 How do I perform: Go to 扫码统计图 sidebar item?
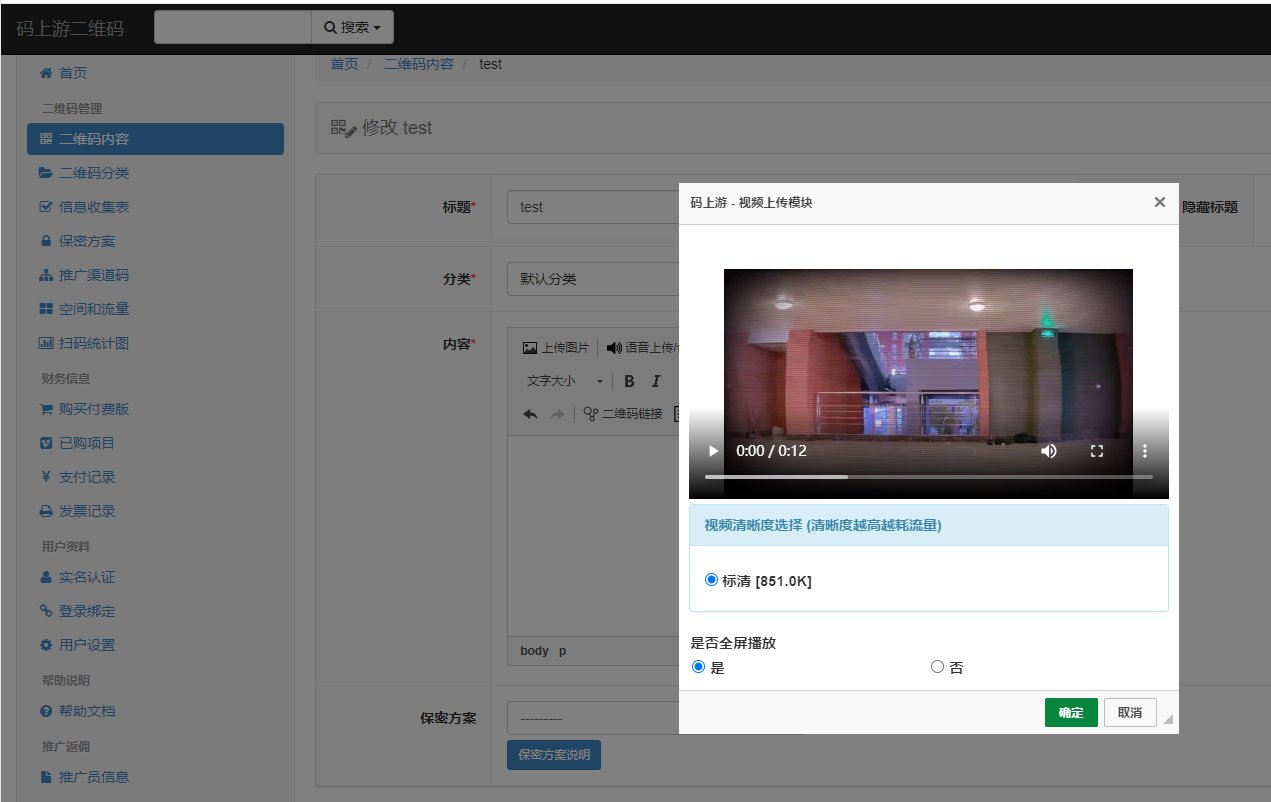coord(94,343)
